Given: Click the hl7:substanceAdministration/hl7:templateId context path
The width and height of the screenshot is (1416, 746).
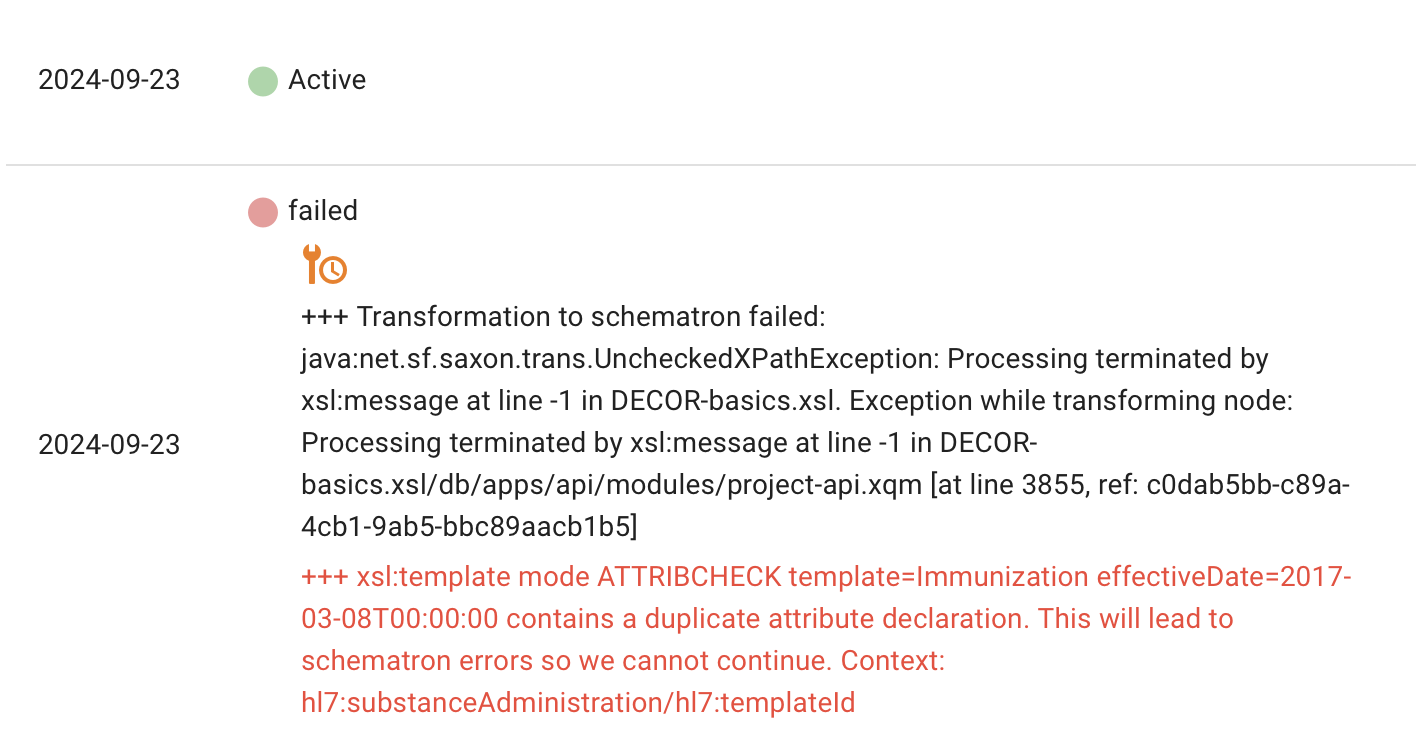Looking at the screenshot, I should [578, 703].
